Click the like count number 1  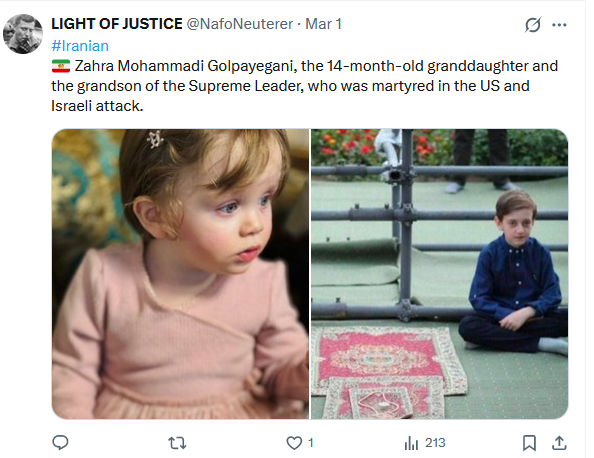pos(311,442)
